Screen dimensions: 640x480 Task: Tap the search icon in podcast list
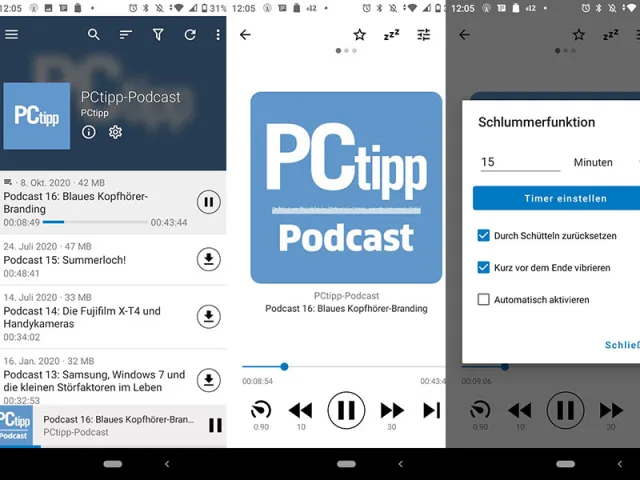coord(93,35)
